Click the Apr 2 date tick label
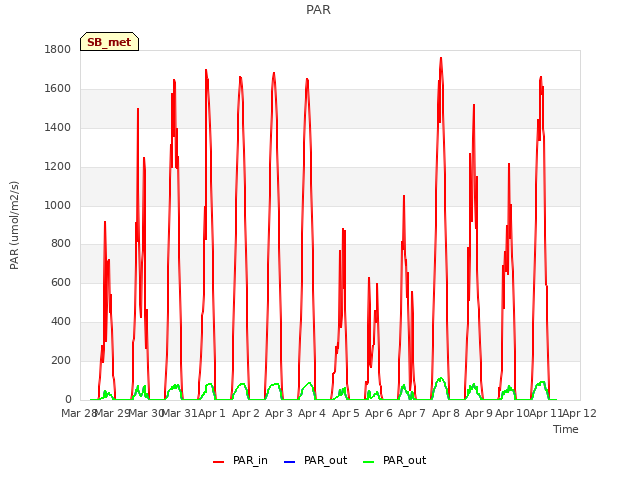640x480 pixels. 246,413
